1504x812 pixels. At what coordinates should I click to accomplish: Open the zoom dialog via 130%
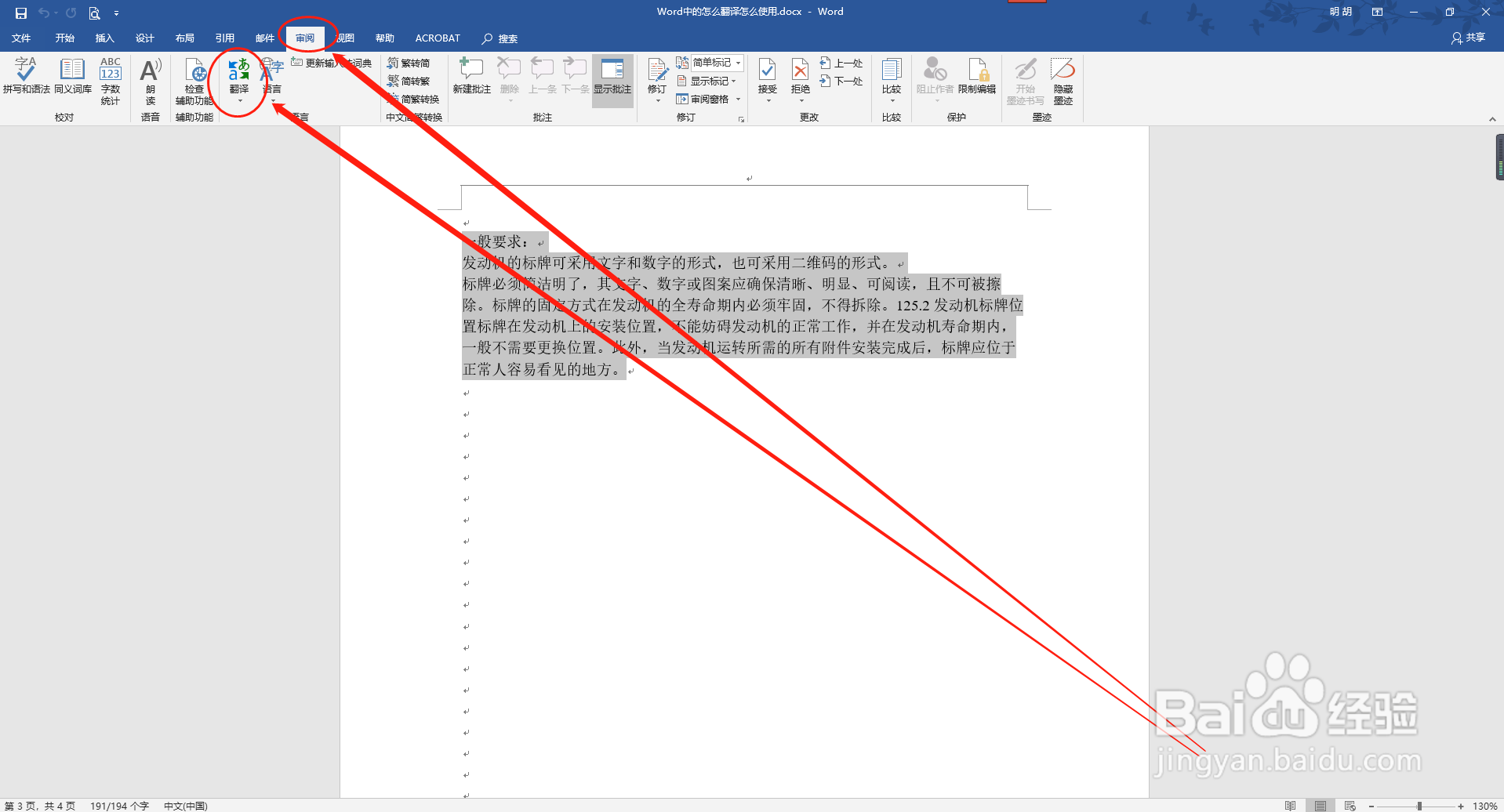click(1484, 806)
